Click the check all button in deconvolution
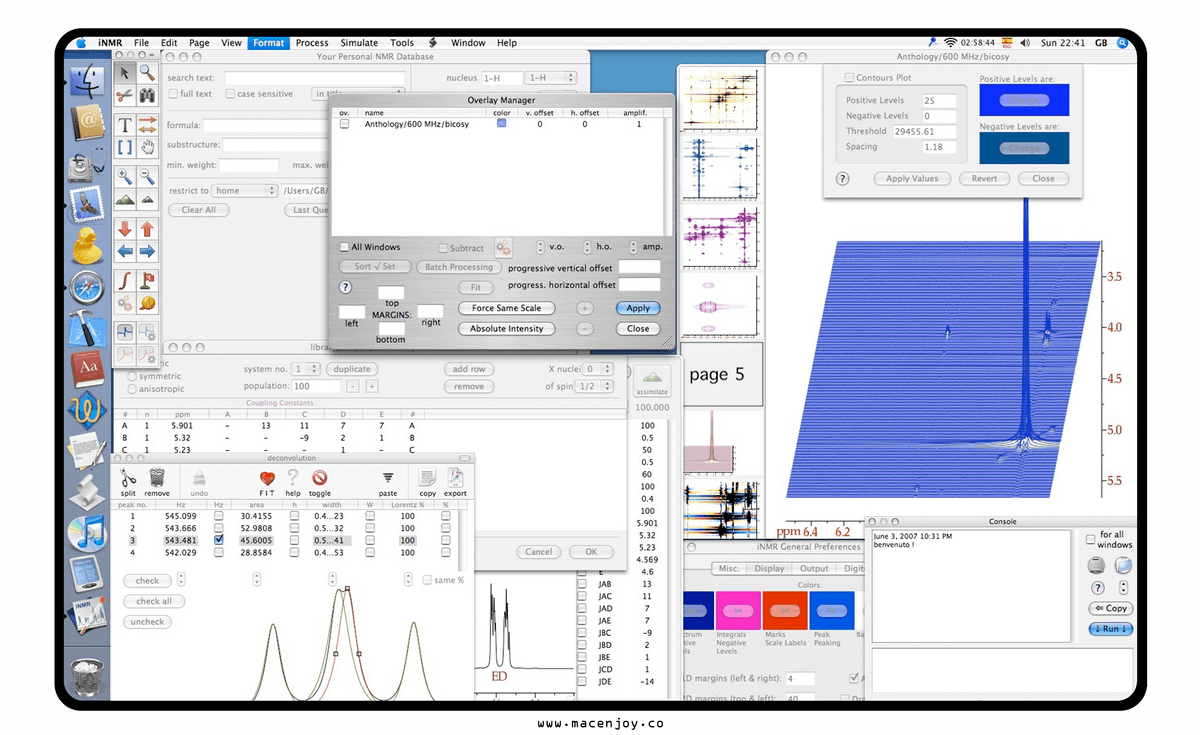Viewport: 1200px width, 735px height. coord(154,601)
